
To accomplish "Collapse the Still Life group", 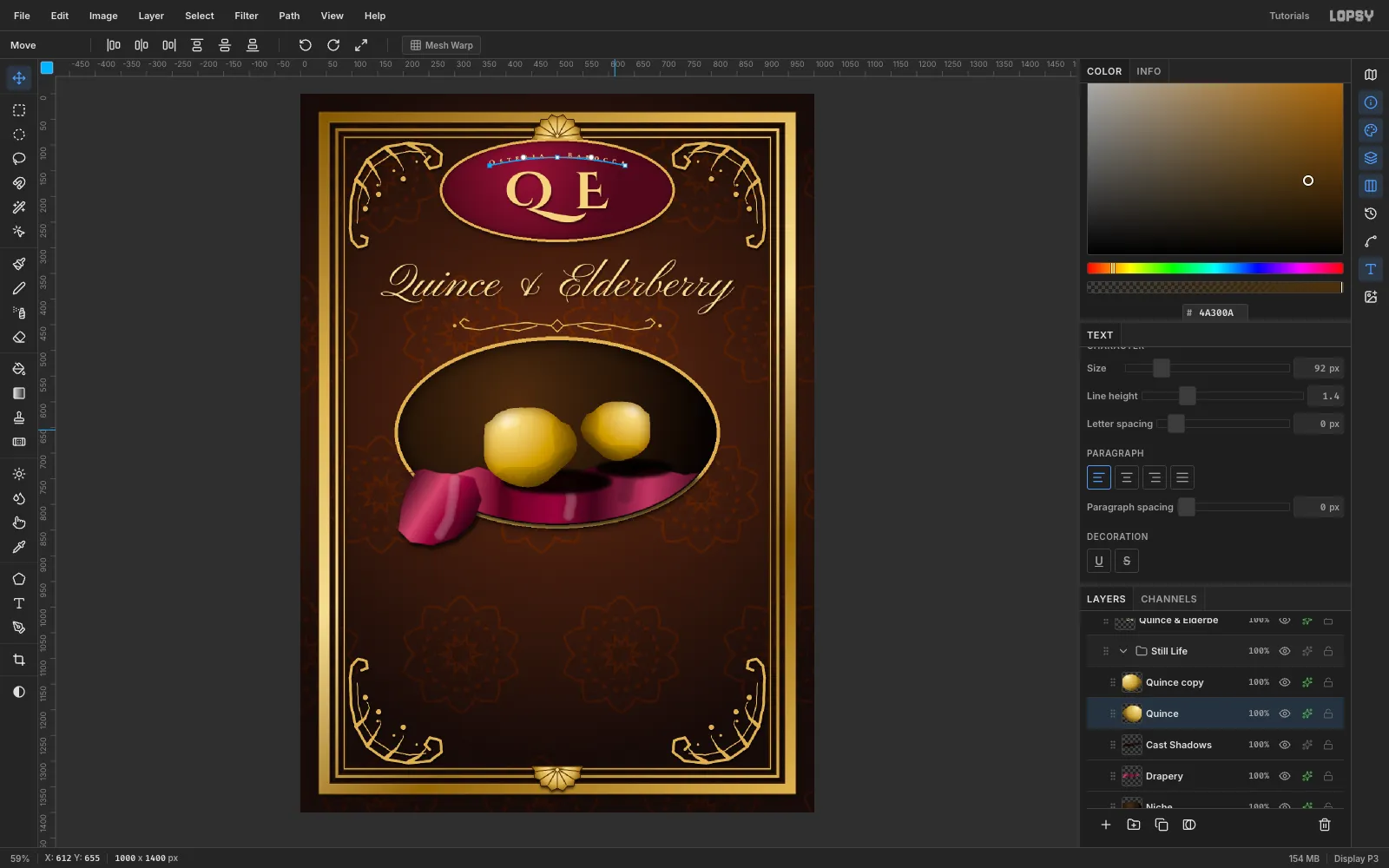I will pyautogui.click(x=1123, y=651).
